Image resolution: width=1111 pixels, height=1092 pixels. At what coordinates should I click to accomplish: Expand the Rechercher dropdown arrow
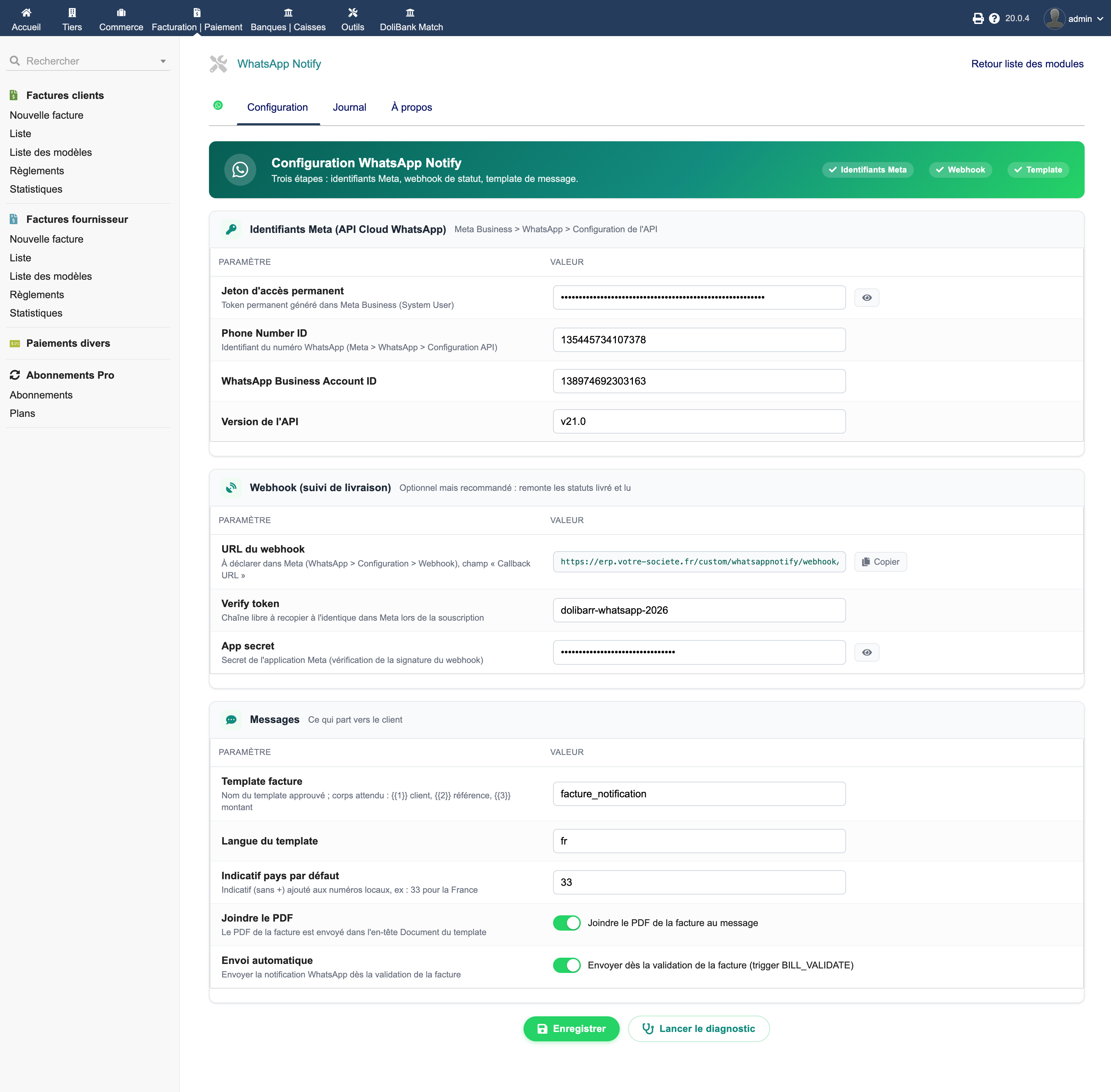click(x=163, y=61)
